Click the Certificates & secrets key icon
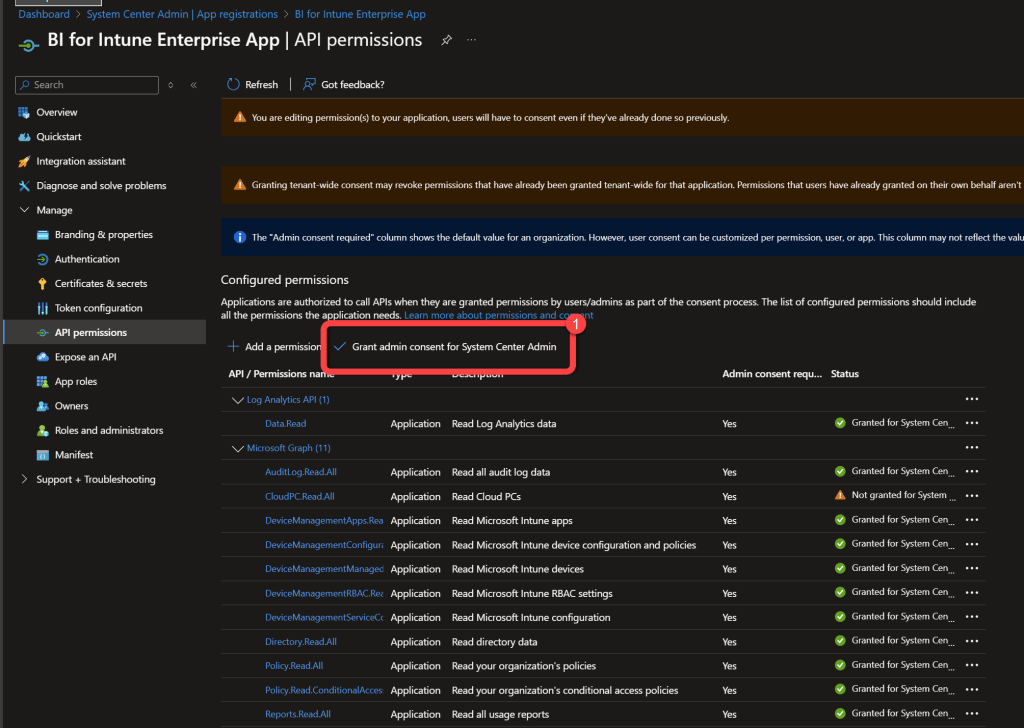Screen dimensions: 1024x728 pyautogui.click(x=42, y=283)
